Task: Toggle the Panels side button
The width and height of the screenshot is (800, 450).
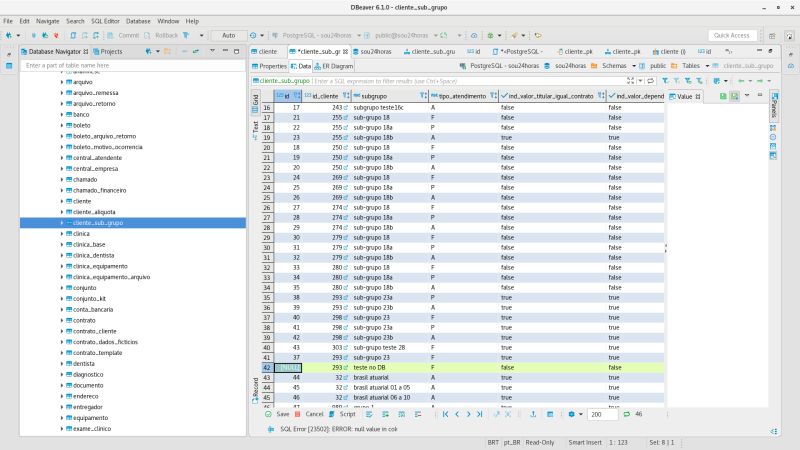Action: pyautogui.click(x=774, y=106)
